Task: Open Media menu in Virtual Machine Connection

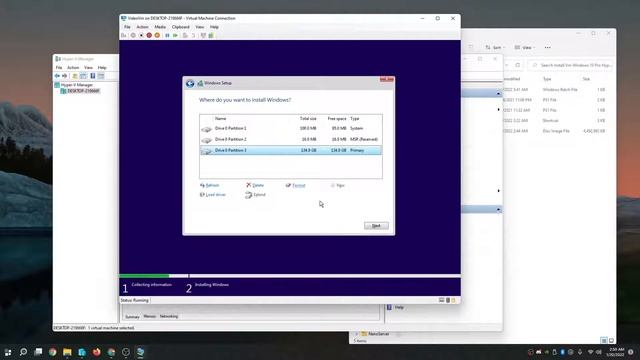Action: click(160, 27)
